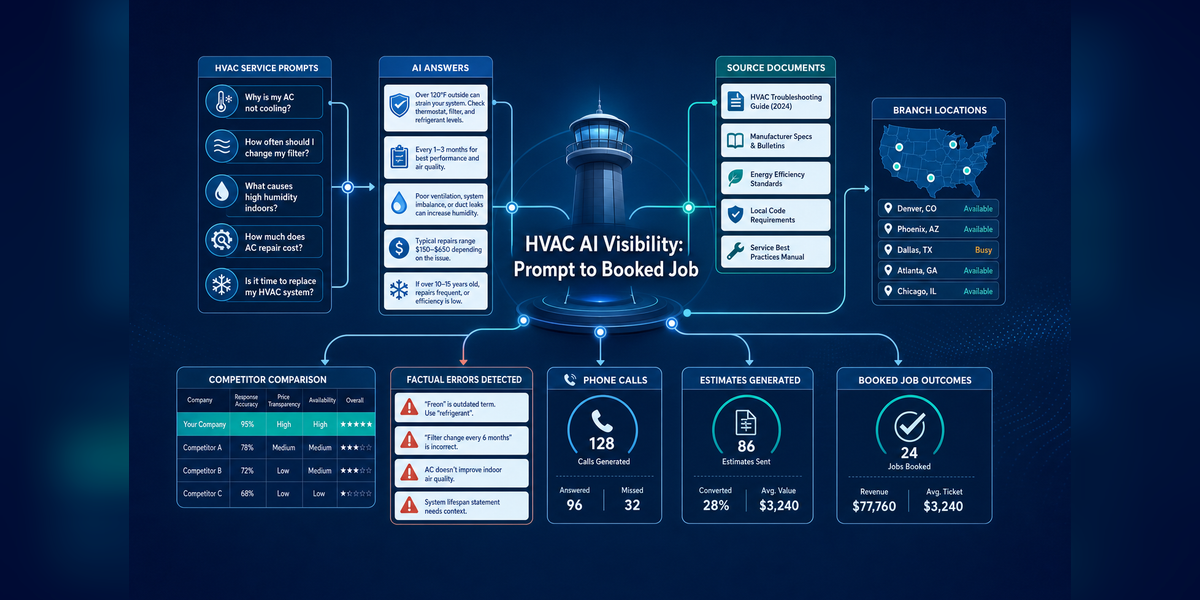The image size is (1200, 600).
Task: Select the 'How much does AC repair cost?' prompt
Action: (262, 239)
